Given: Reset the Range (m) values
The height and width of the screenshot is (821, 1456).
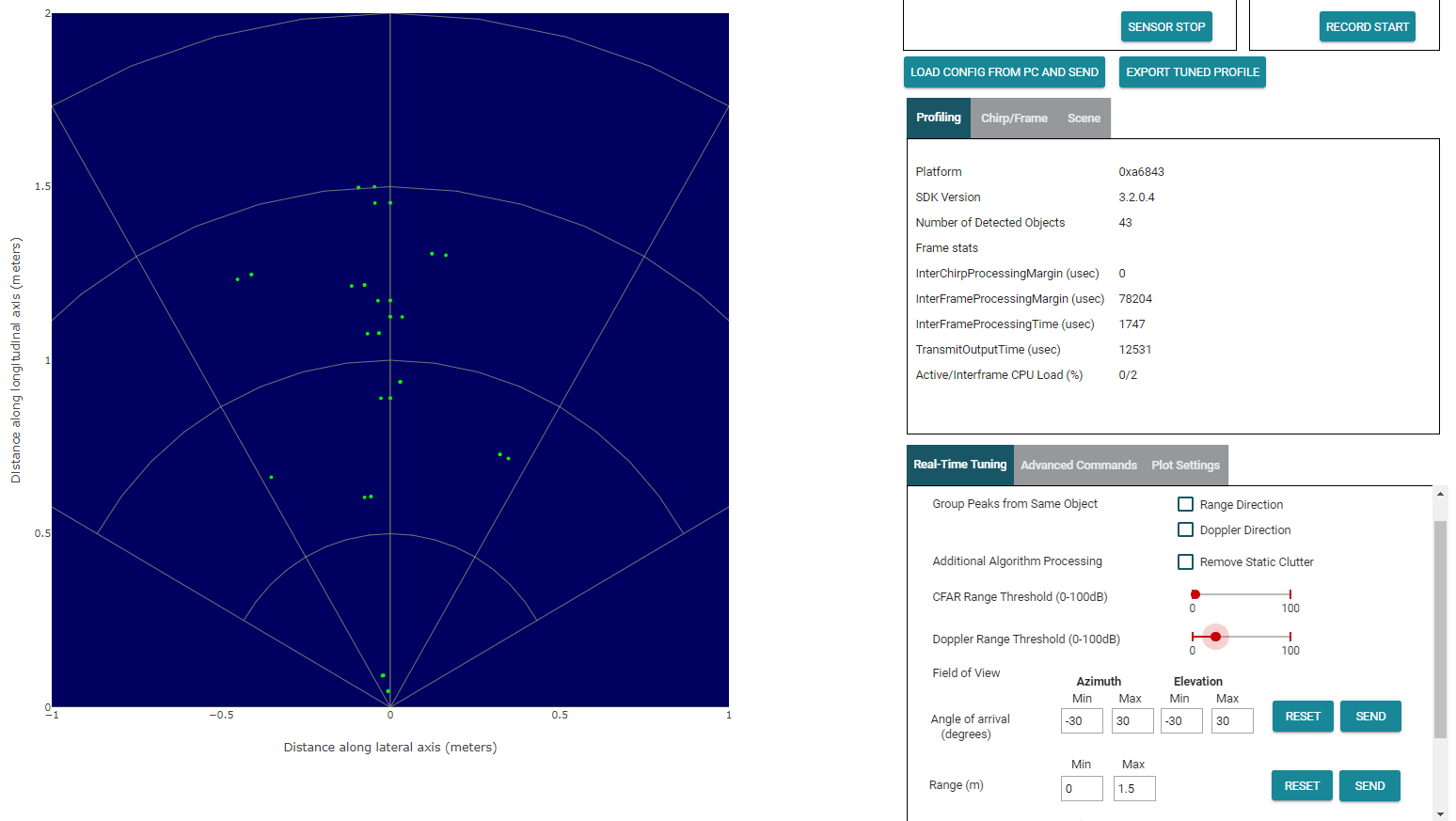Looking at the screenshot, I should (1302, 786).
